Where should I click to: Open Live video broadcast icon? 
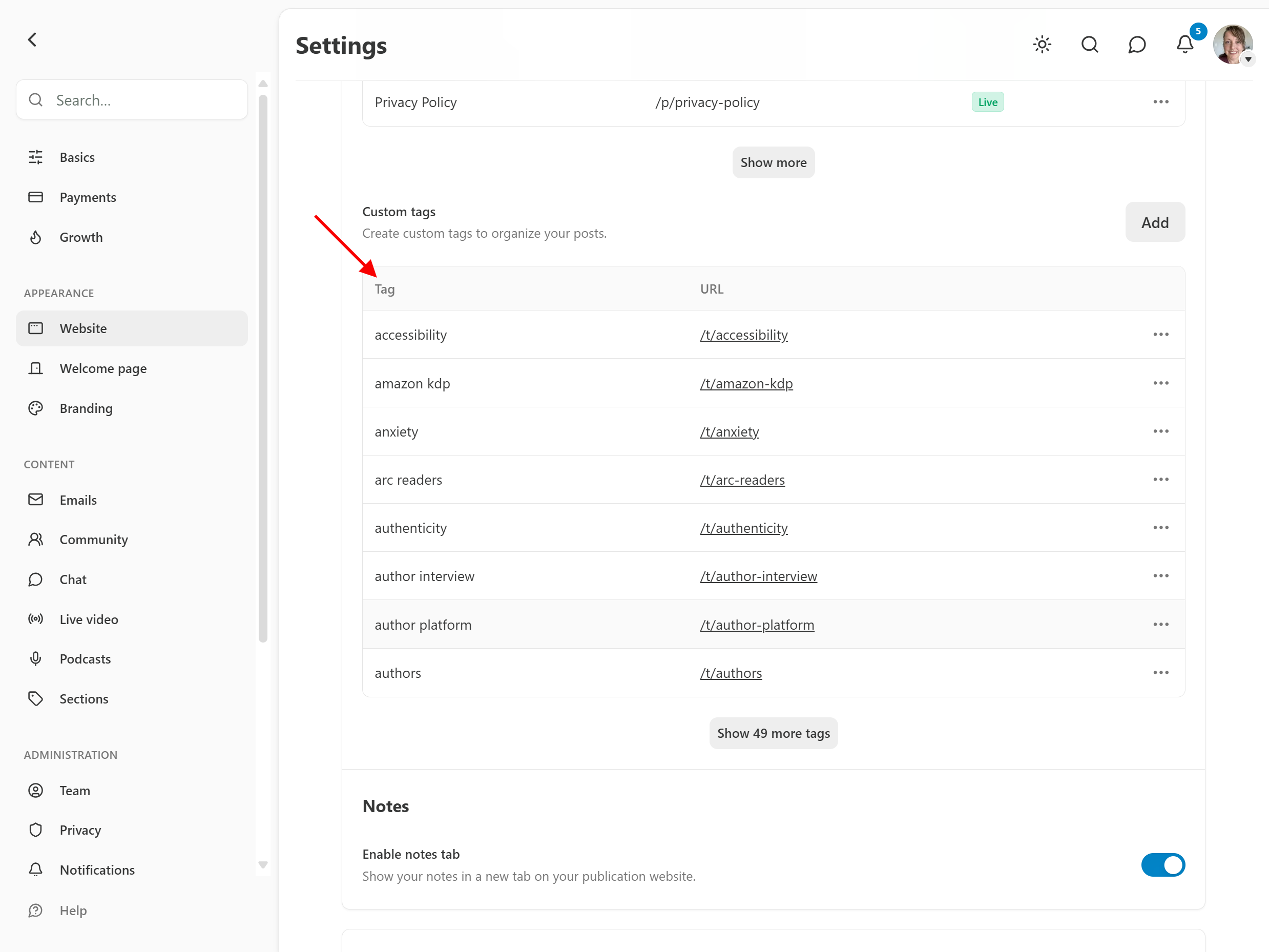click(x=35, y=618)
